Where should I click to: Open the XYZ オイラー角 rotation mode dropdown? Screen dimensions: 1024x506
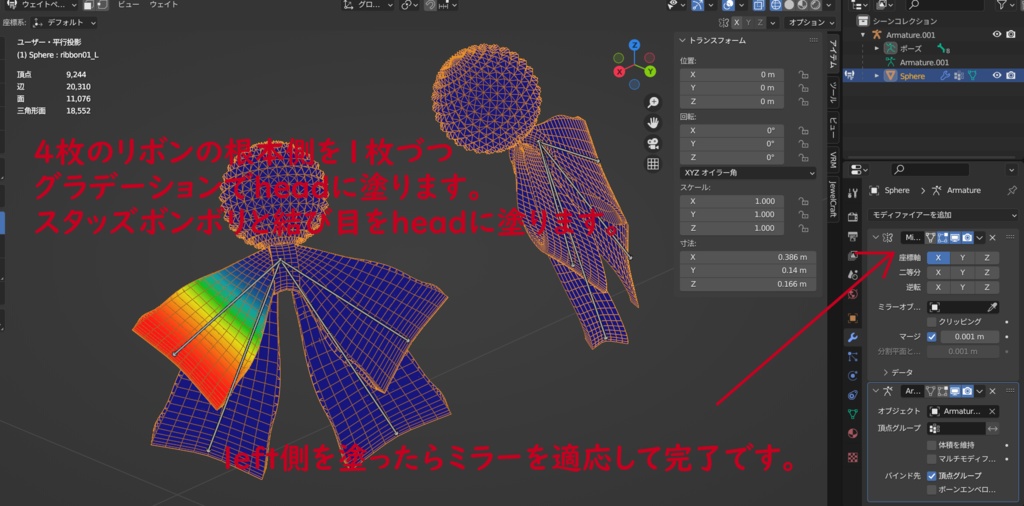(x=748, y=173)
